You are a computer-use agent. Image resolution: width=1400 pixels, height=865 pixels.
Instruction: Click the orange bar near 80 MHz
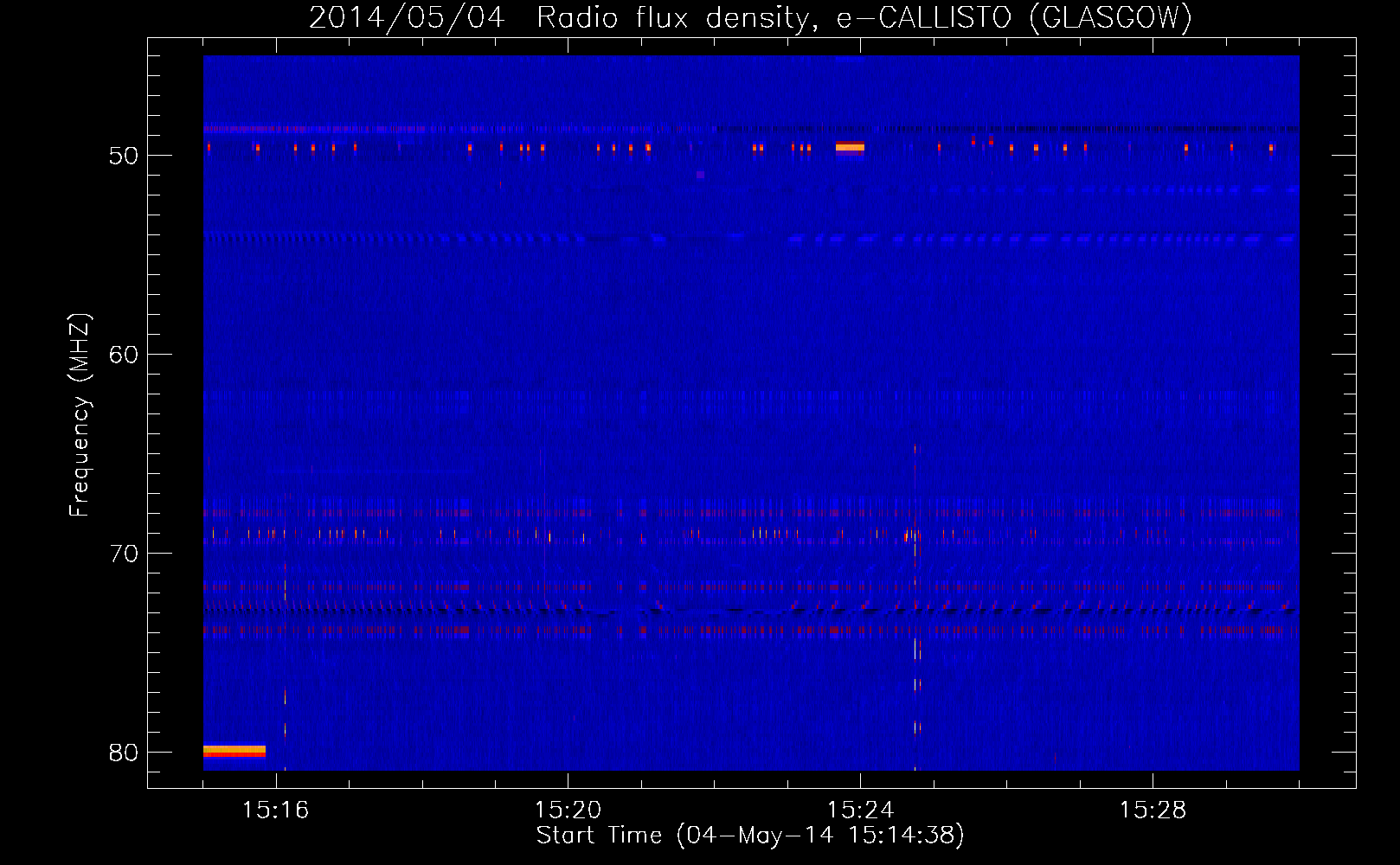(234, 751)
